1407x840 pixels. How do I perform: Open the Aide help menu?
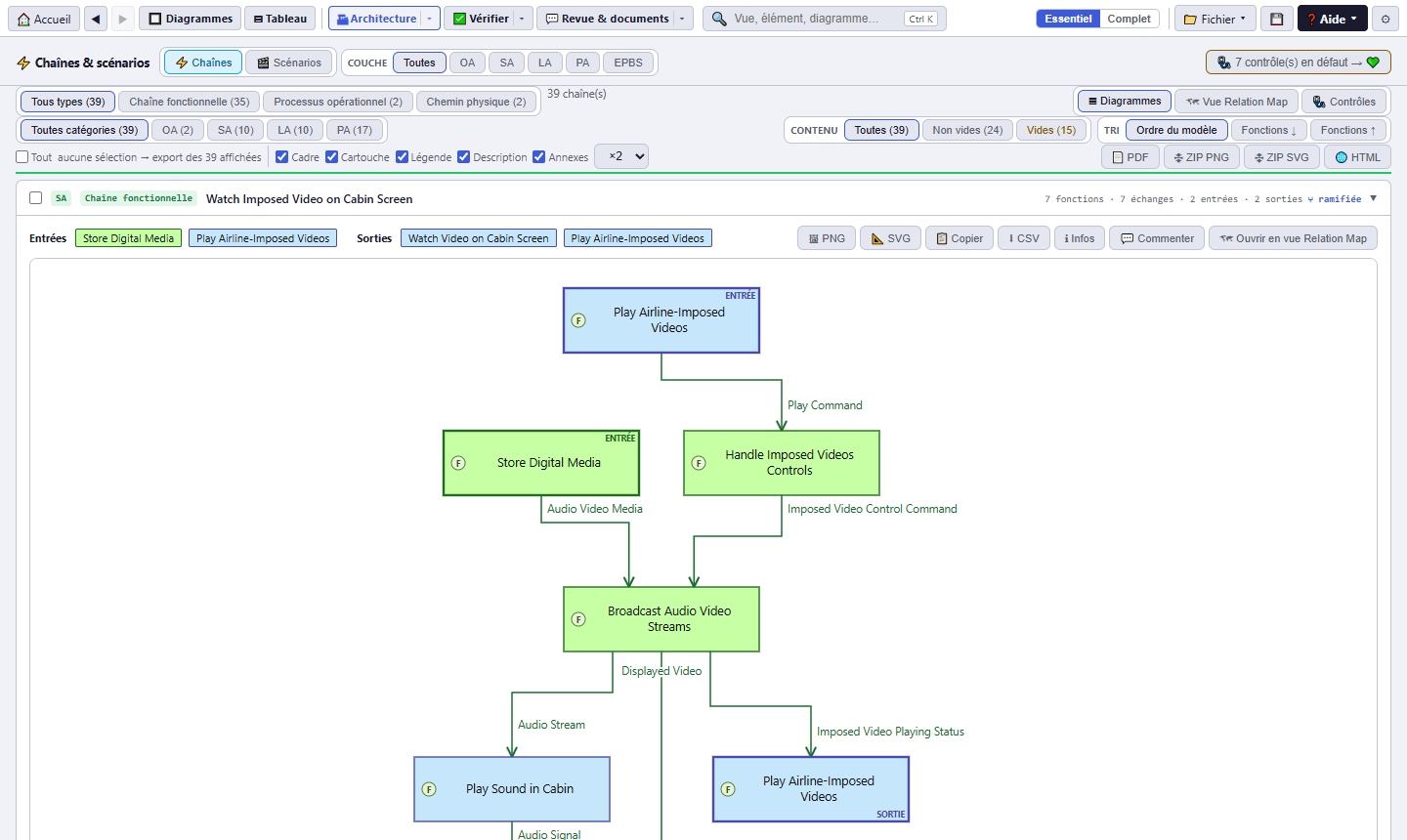(x=1332, y=19)
